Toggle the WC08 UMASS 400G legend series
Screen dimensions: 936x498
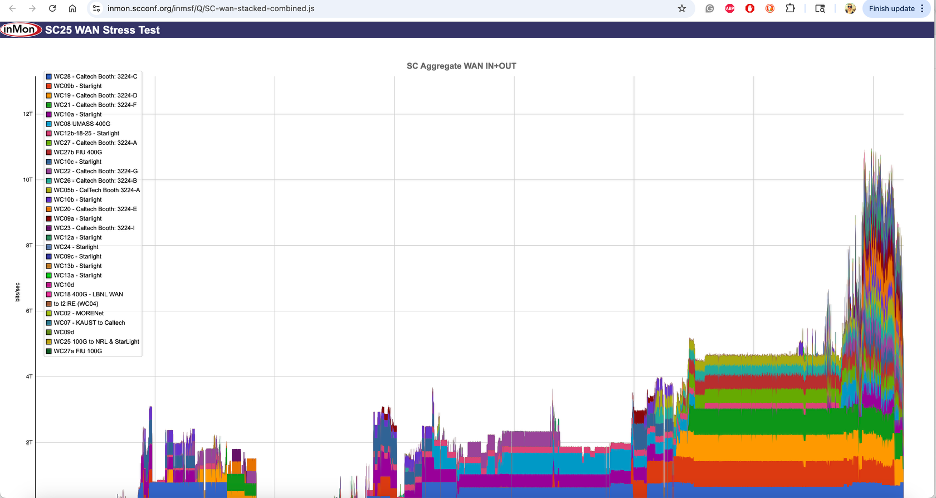[x=82, y=124]
